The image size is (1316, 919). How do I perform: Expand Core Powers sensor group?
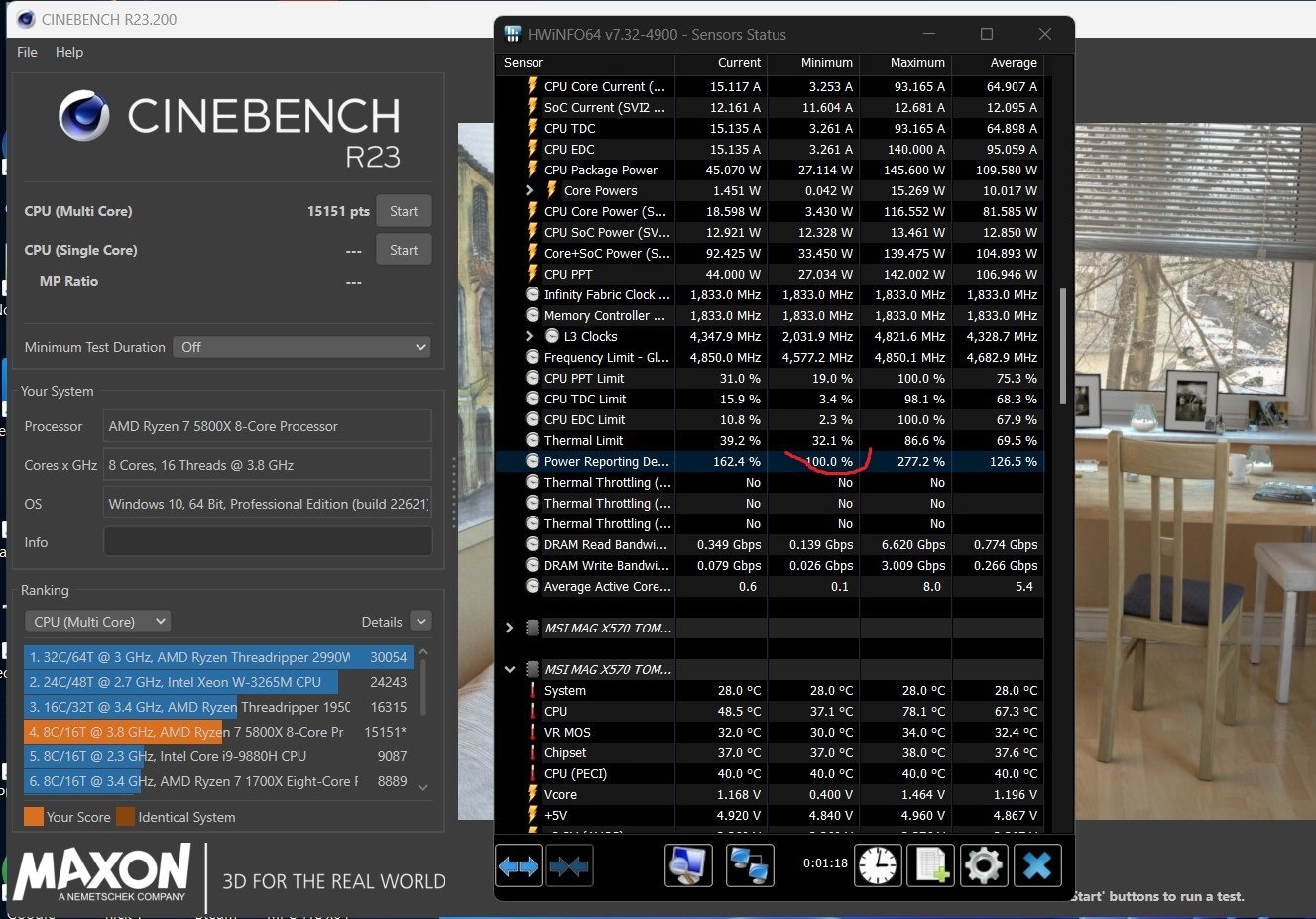[529, 190]
